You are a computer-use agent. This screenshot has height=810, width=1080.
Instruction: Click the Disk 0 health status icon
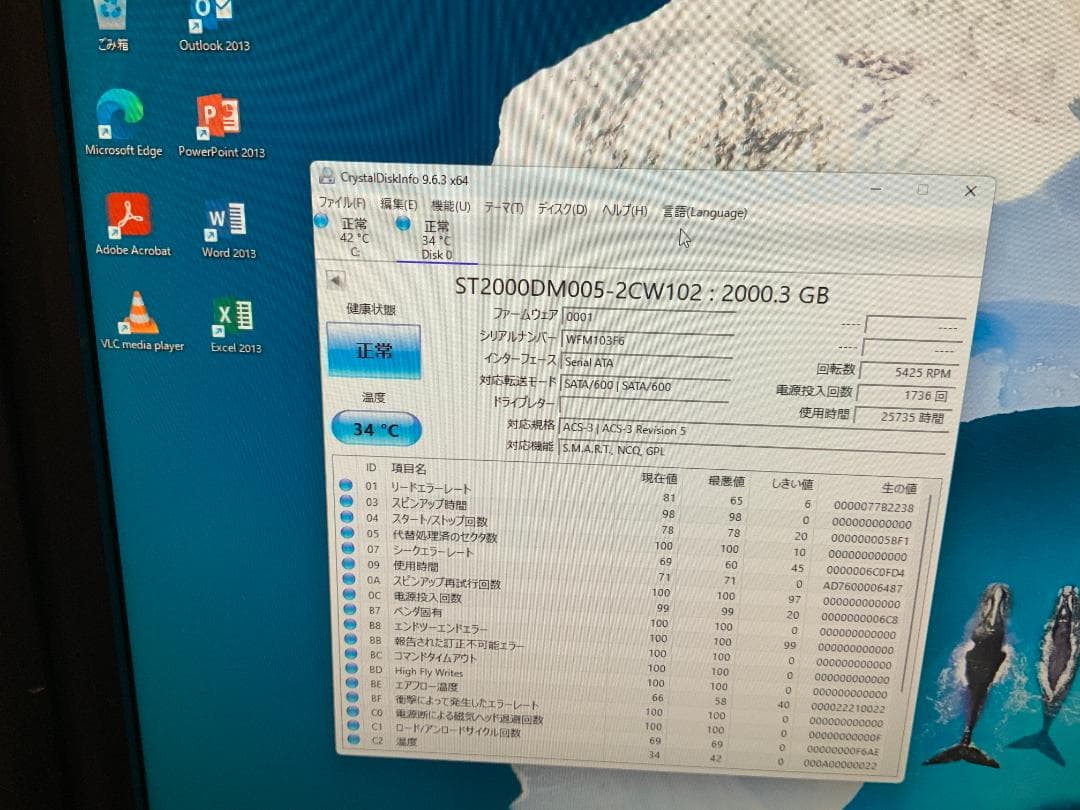403,225
